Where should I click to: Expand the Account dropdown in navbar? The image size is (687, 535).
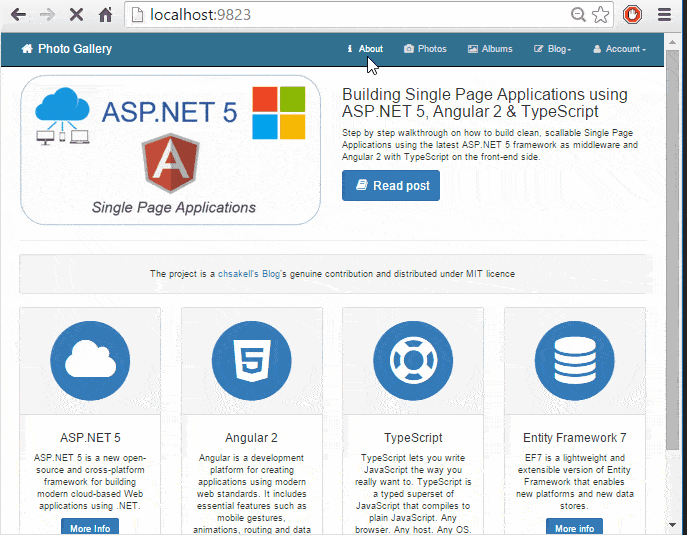619,49
